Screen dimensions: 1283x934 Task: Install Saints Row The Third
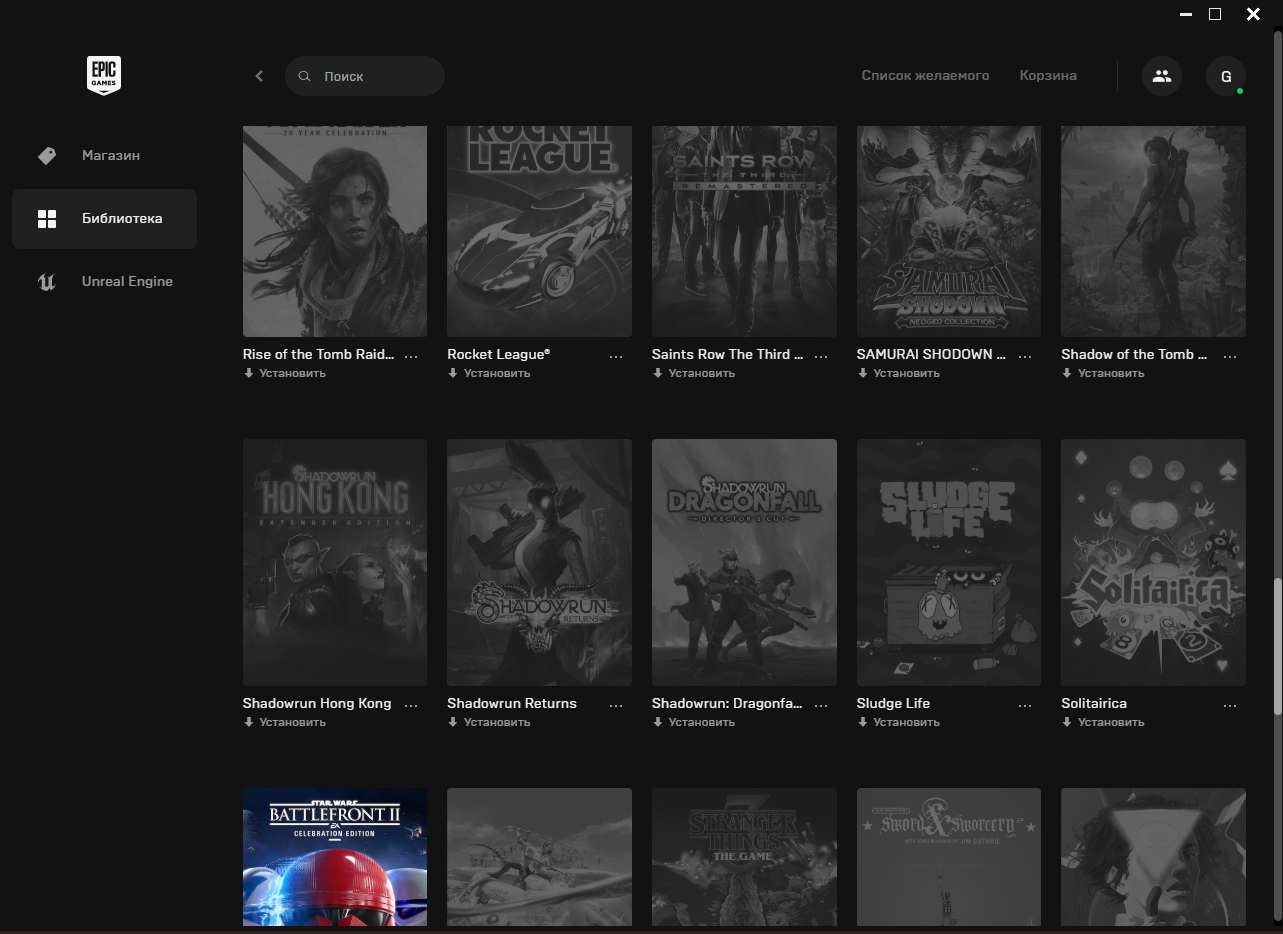[694, 373]
